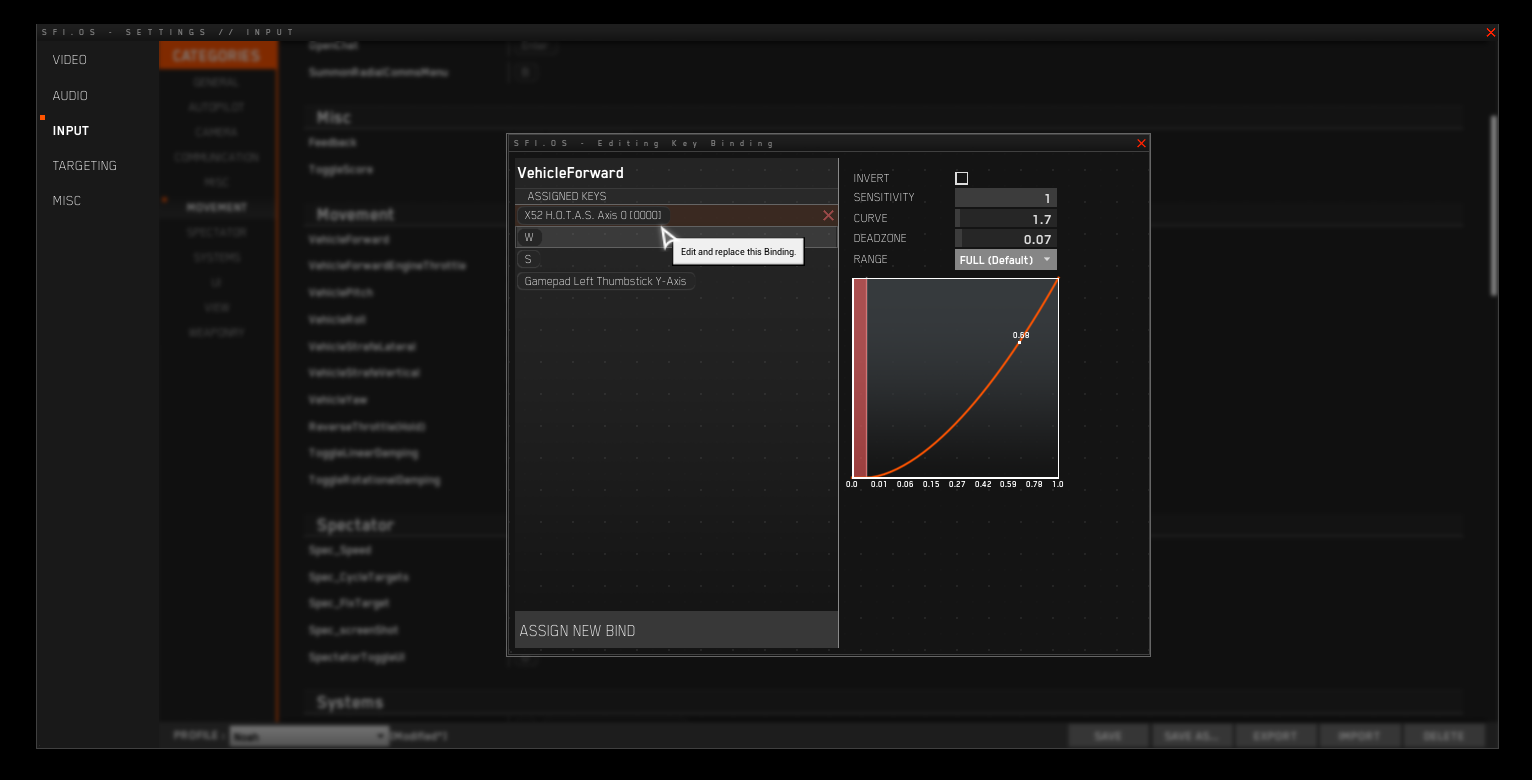Remove the X52 H.O.T.A.S. Axis 0 binding
The image size is (1532, 780).
[x=828, y=215]
